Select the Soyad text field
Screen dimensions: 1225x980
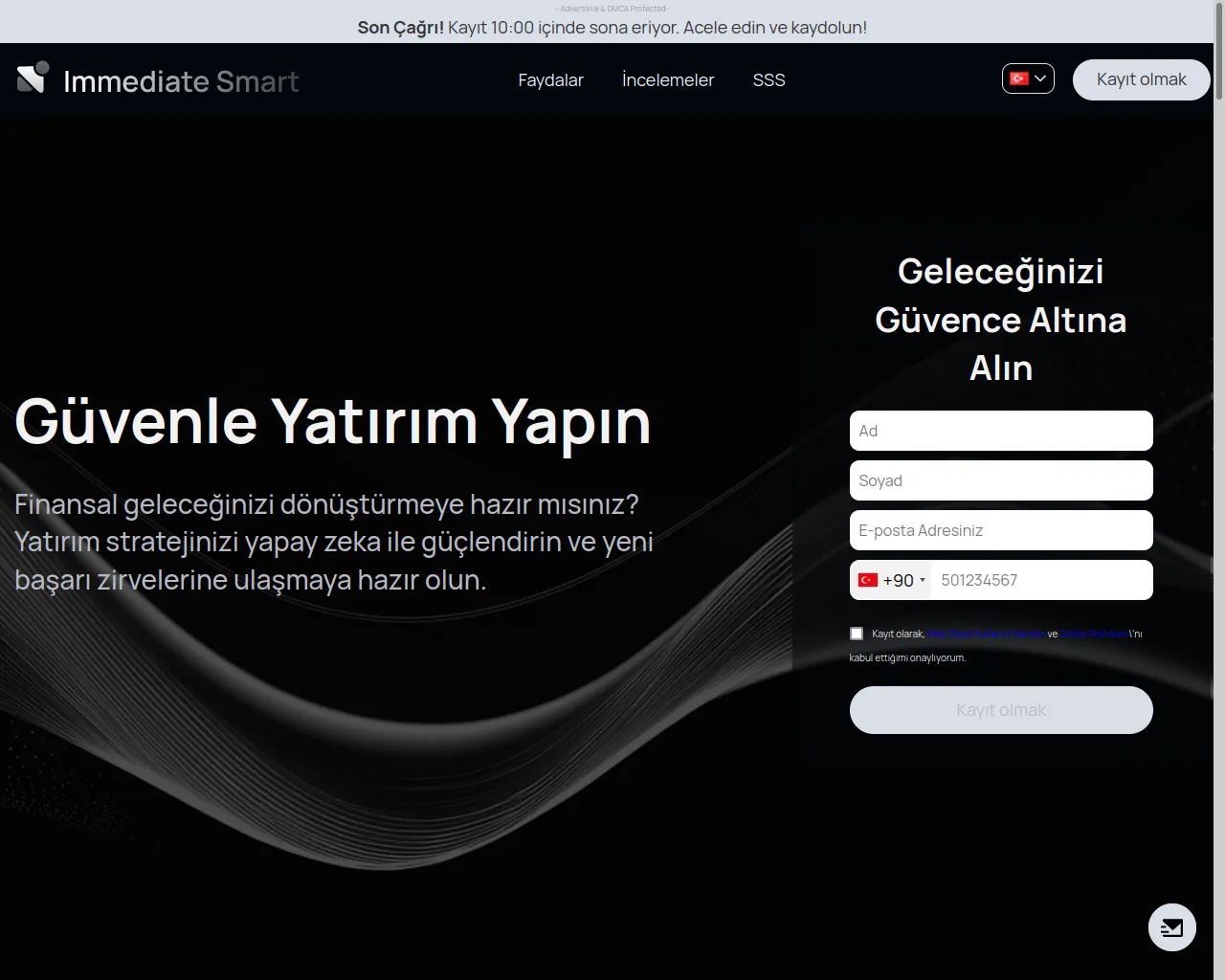coord(1001,480)
